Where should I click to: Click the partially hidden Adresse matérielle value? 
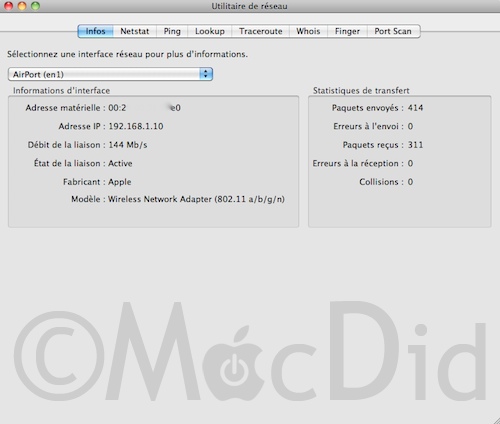click(144, 108)
